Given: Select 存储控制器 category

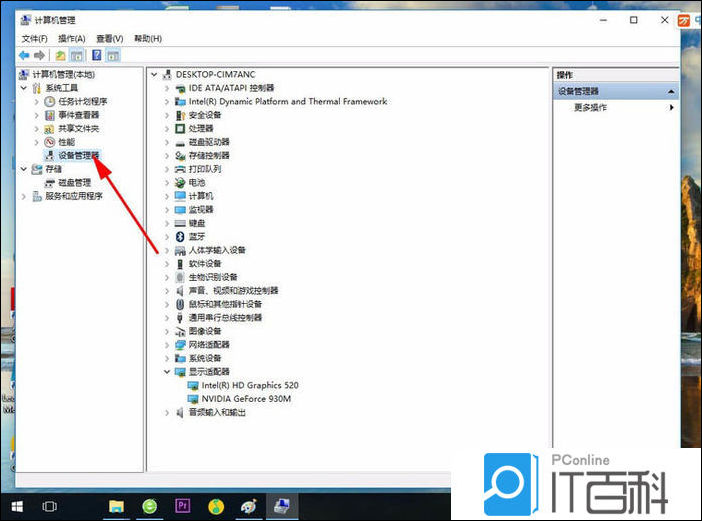Looking at the screenshot, I should point(209,156).
